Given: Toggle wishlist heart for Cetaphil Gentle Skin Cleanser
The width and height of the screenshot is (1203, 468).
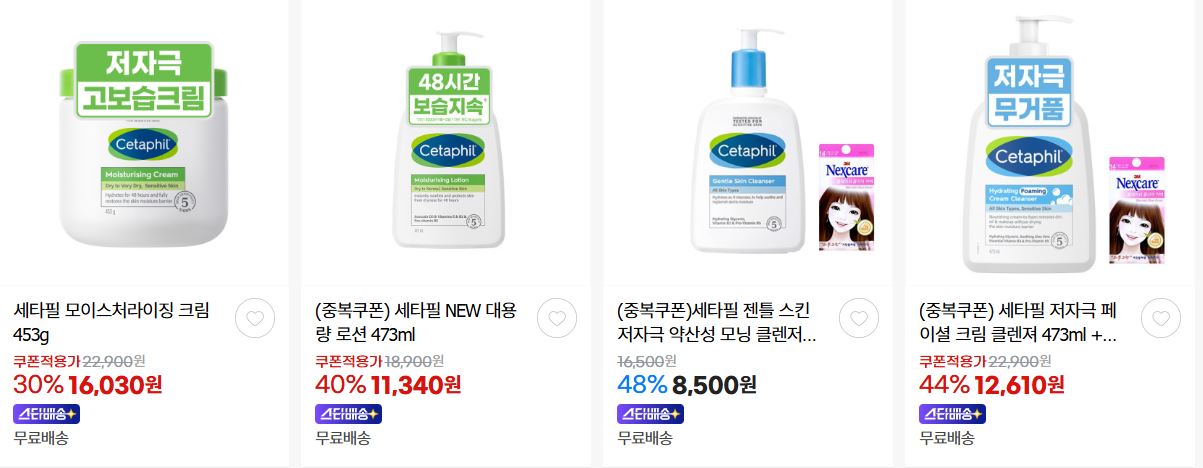Looking at the screenshot, I should 858,319.
